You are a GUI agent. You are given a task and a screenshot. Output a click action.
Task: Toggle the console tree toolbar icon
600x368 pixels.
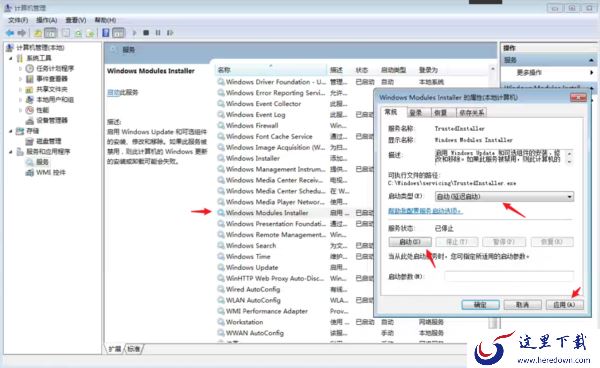point(51,33)
